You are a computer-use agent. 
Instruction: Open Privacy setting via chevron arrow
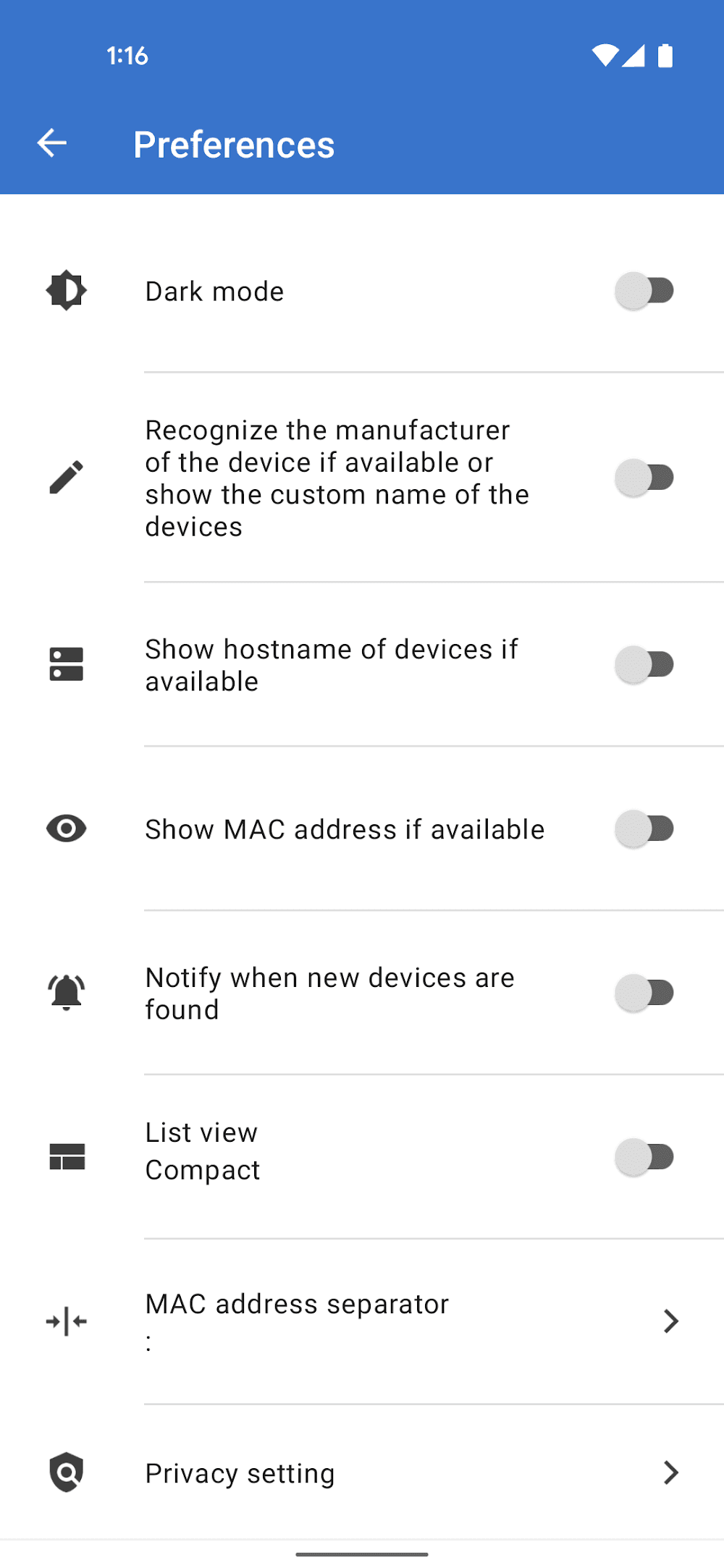pos(671,1472)
